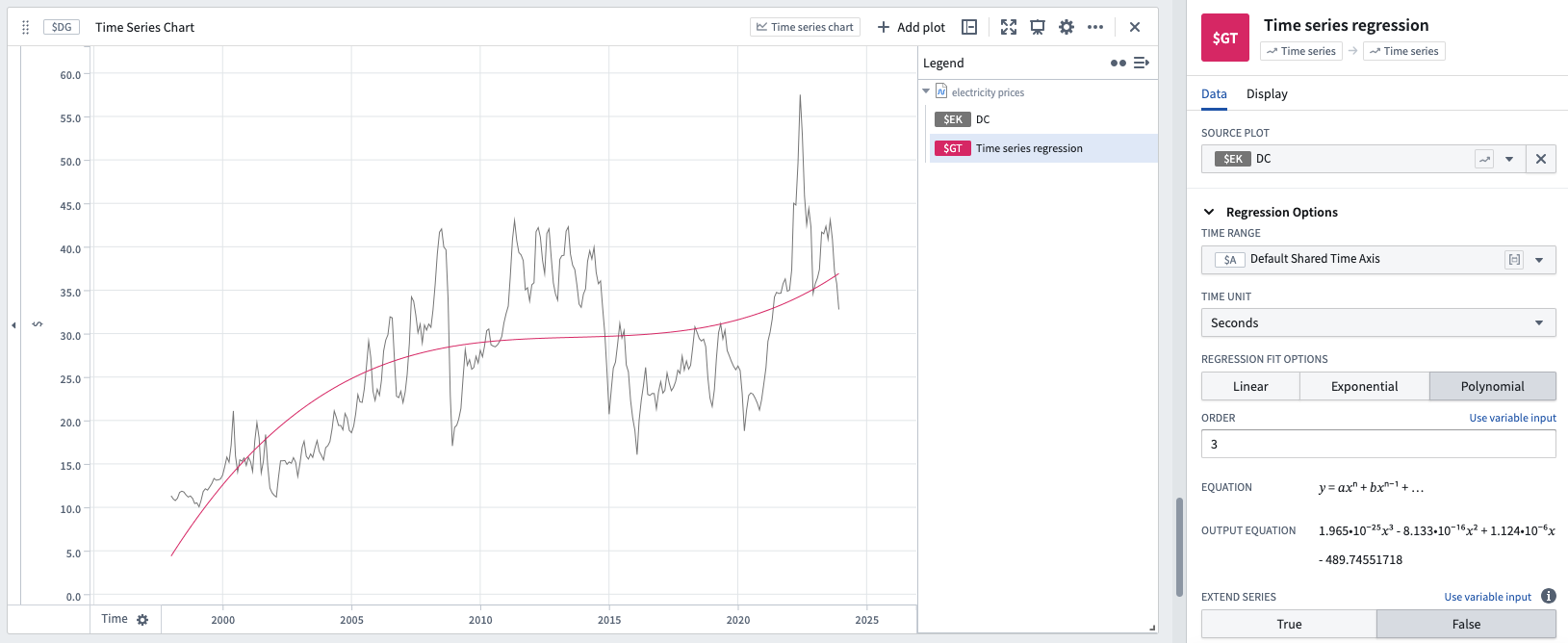
Task: Select the $GT Time series regression legend entry
Action: (1042, 148)
